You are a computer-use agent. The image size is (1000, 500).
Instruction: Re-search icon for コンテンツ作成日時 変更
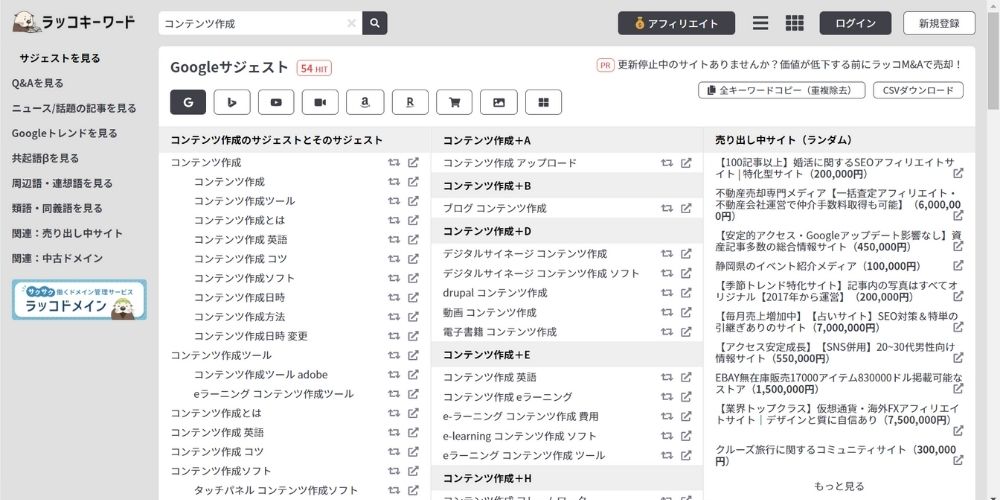[x=394, y=336]
